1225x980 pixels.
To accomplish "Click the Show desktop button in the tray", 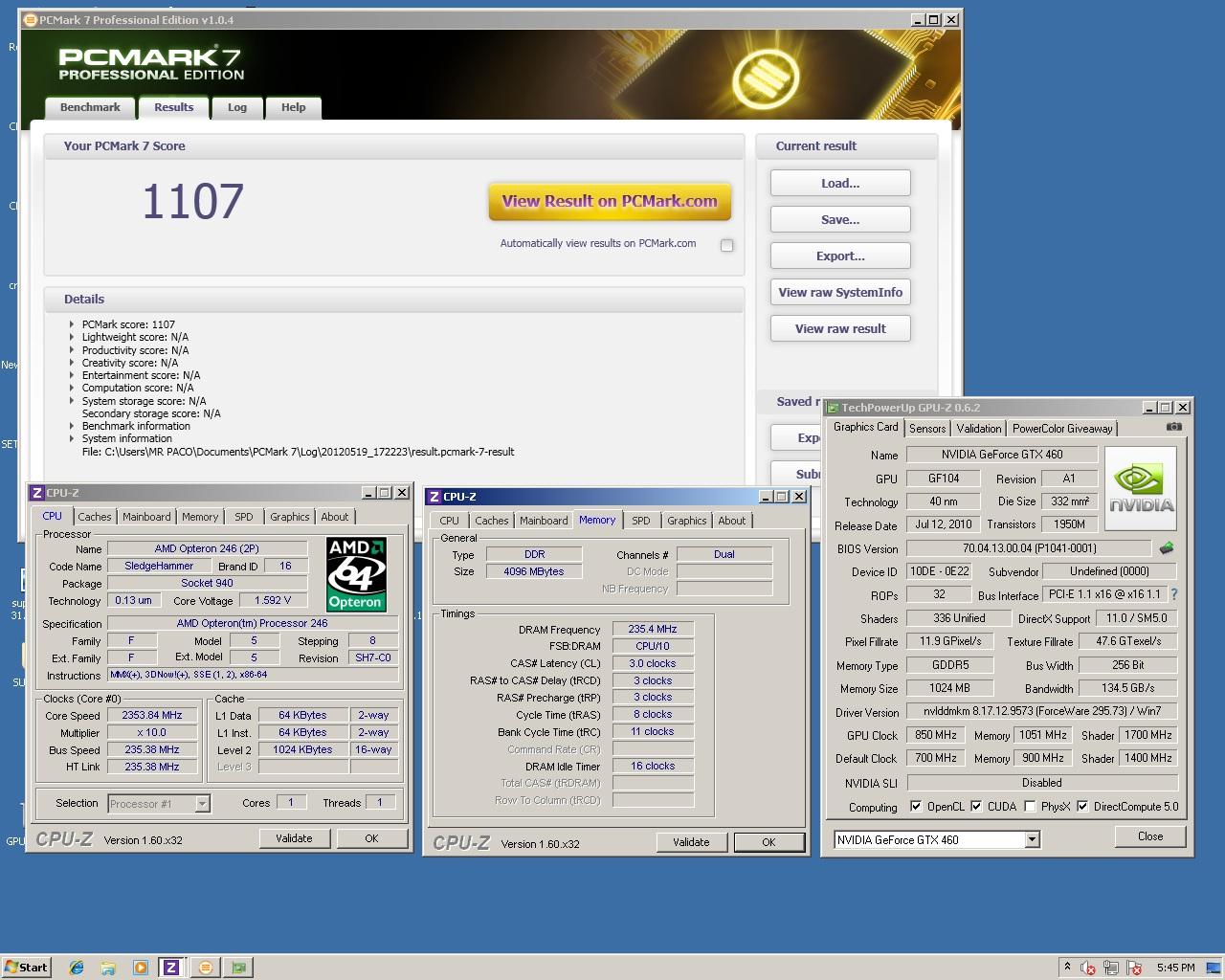I will [x=1215, y=968].
